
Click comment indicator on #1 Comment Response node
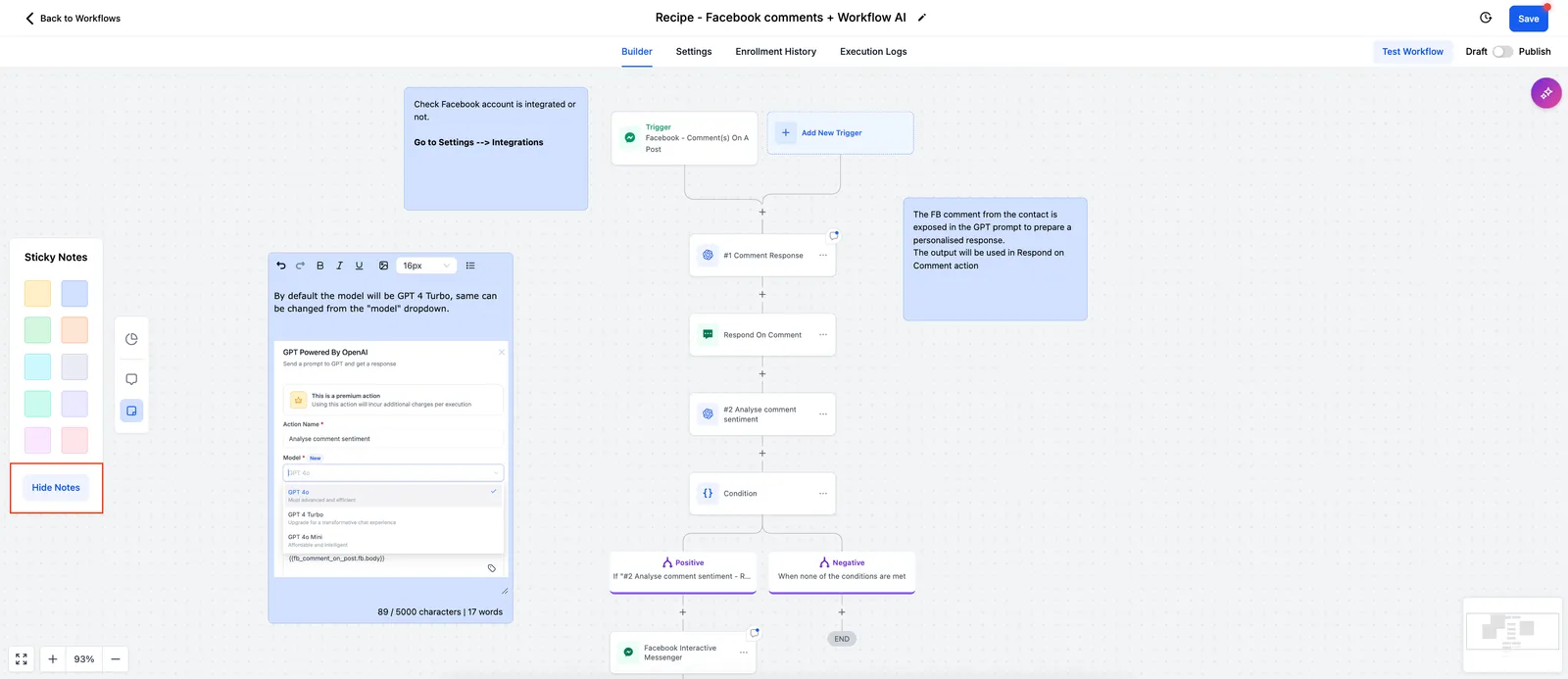[834, 235]
